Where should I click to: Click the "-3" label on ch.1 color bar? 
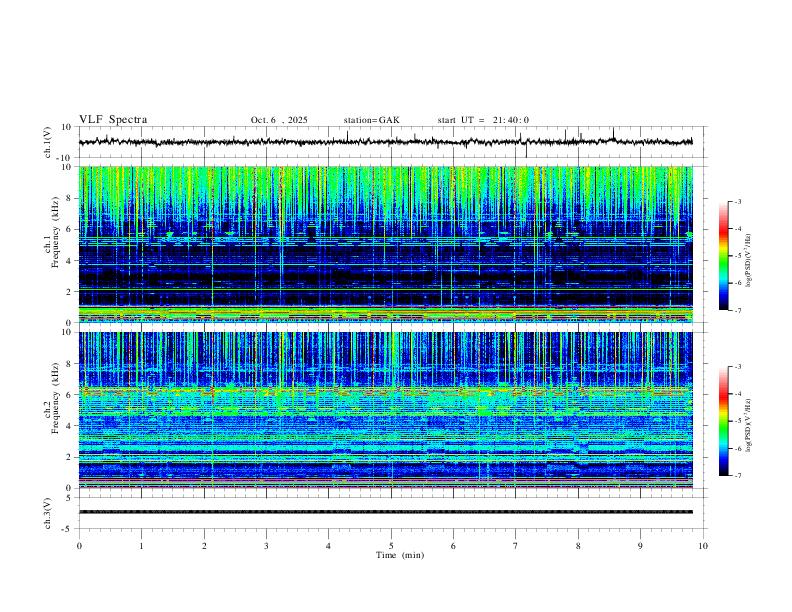(738, 201)
